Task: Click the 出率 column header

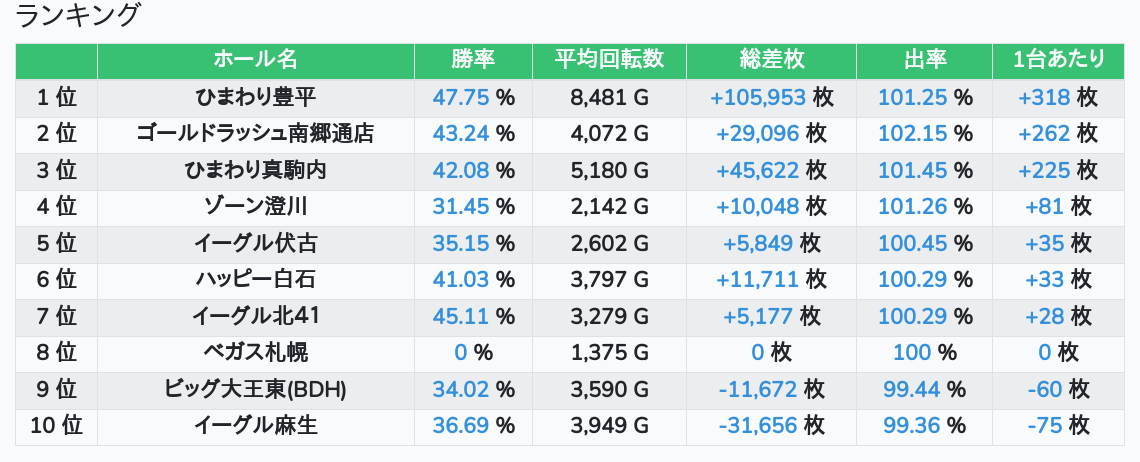Action: pos(925,60)
